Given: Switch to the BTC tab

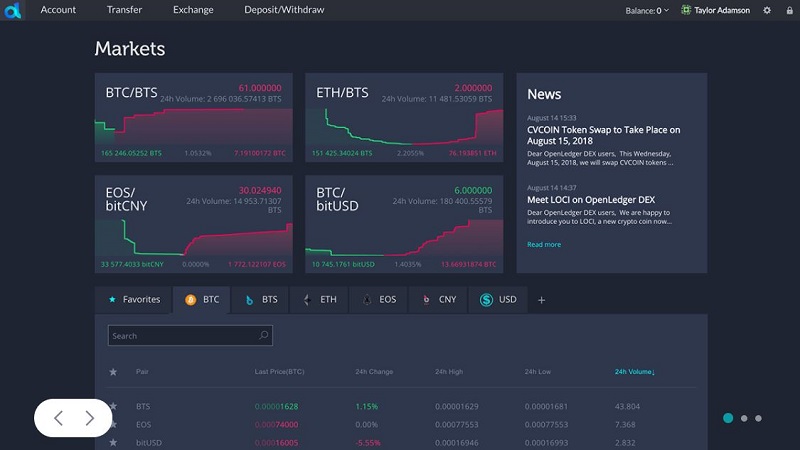Looking at the screenshot, I should 202,299.
